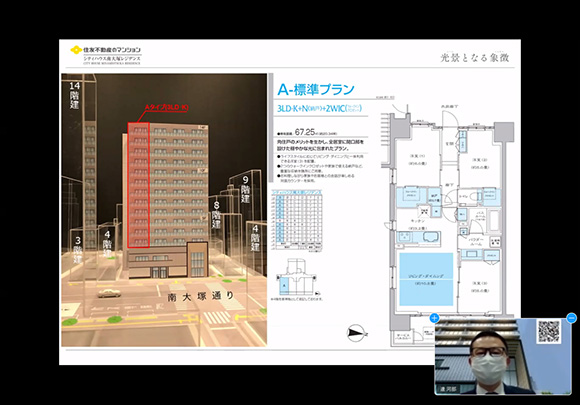
Task: Click the 'キッチン' label in floor plan
Action: click(418, 221)
